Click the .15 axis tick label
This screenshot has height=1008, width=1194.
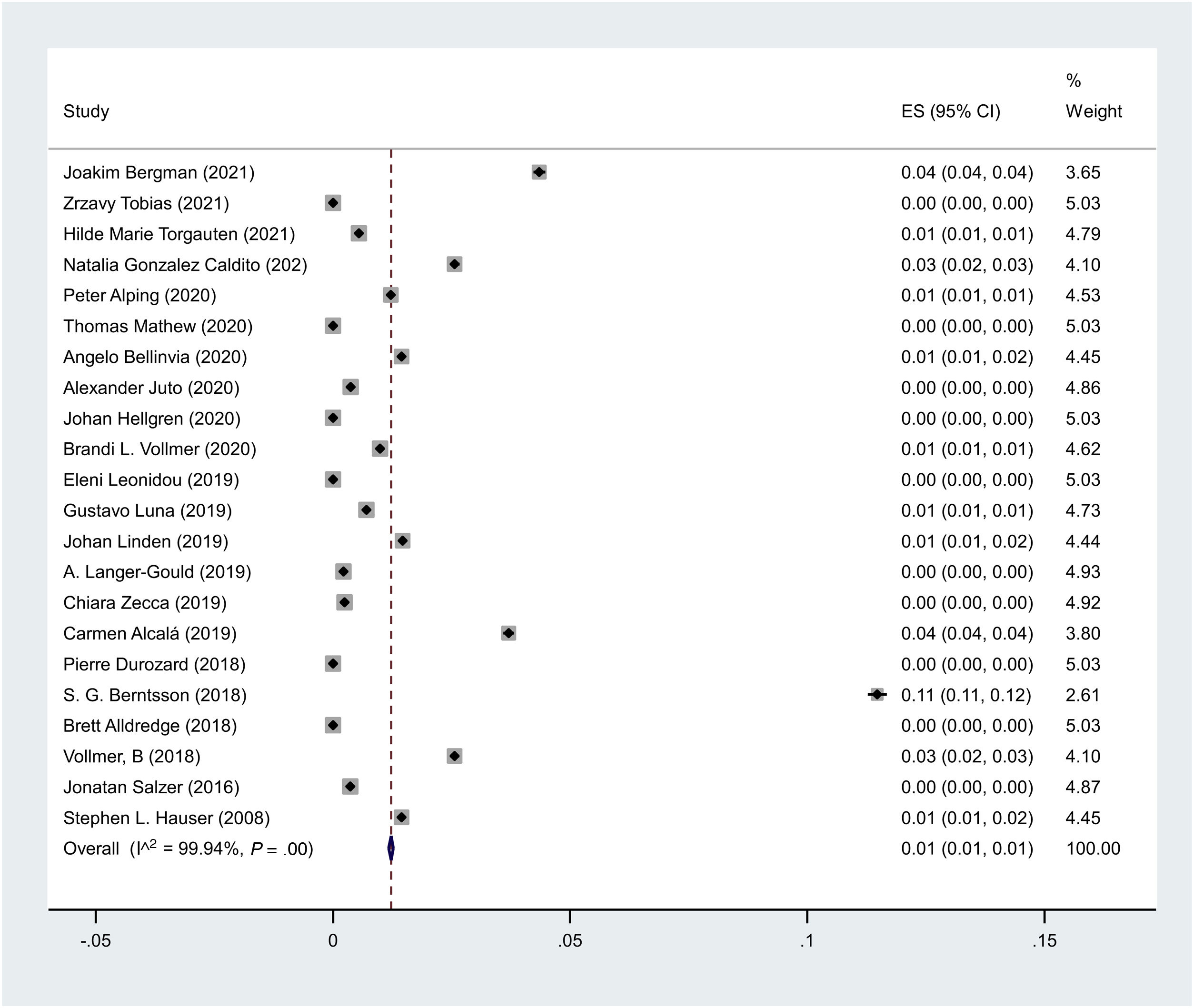(x=1045, y=941)
